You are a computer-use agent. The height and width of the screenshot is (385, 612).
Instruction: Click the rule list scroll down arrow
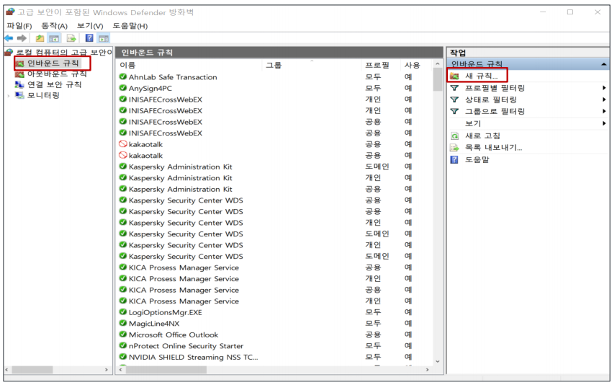[x=438, y=362]
